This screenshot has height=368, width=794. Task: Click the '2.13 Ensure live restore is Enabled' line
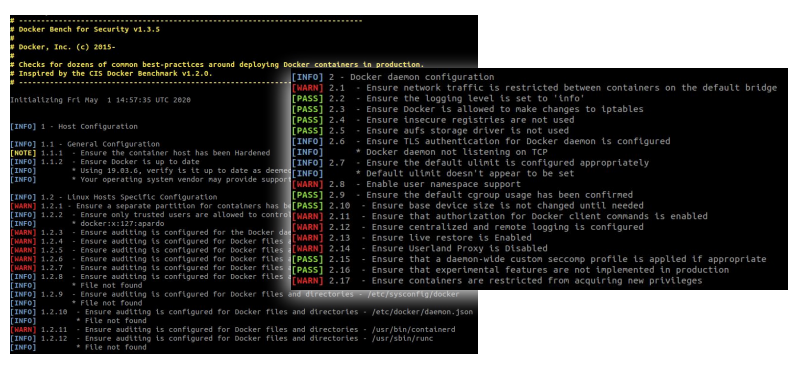[x=412, y=237]
